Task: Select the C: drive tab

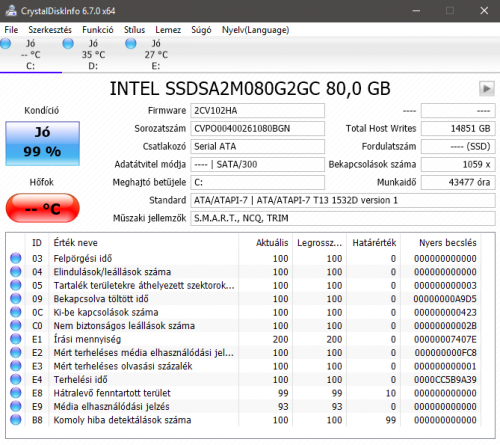Action: click(x=31, y=55)
